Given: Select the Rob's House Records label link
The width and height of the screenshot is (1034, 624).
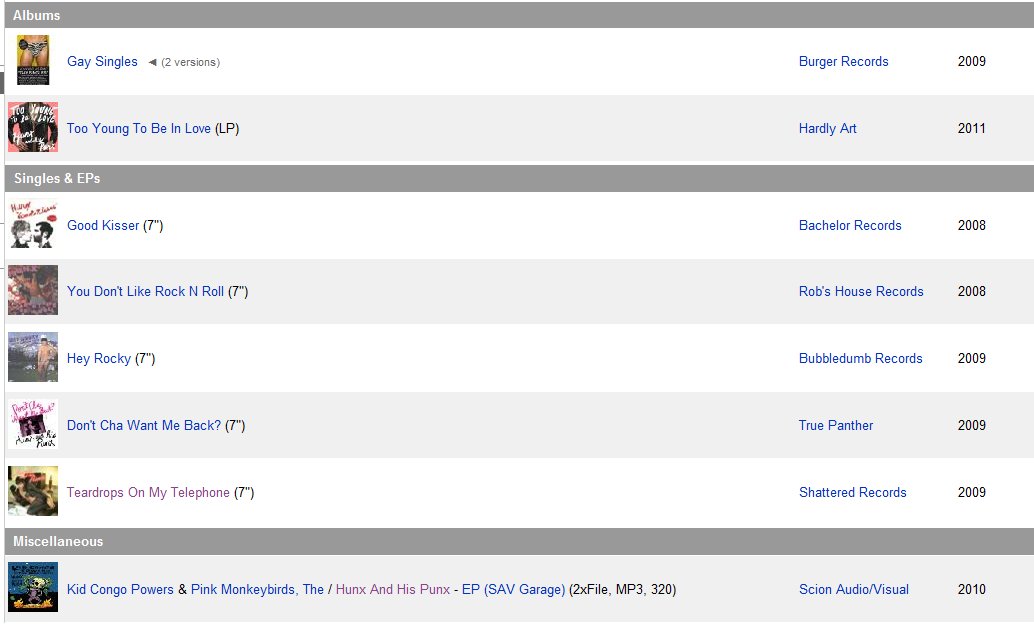Looking at the screenshot, I should 861,291.
